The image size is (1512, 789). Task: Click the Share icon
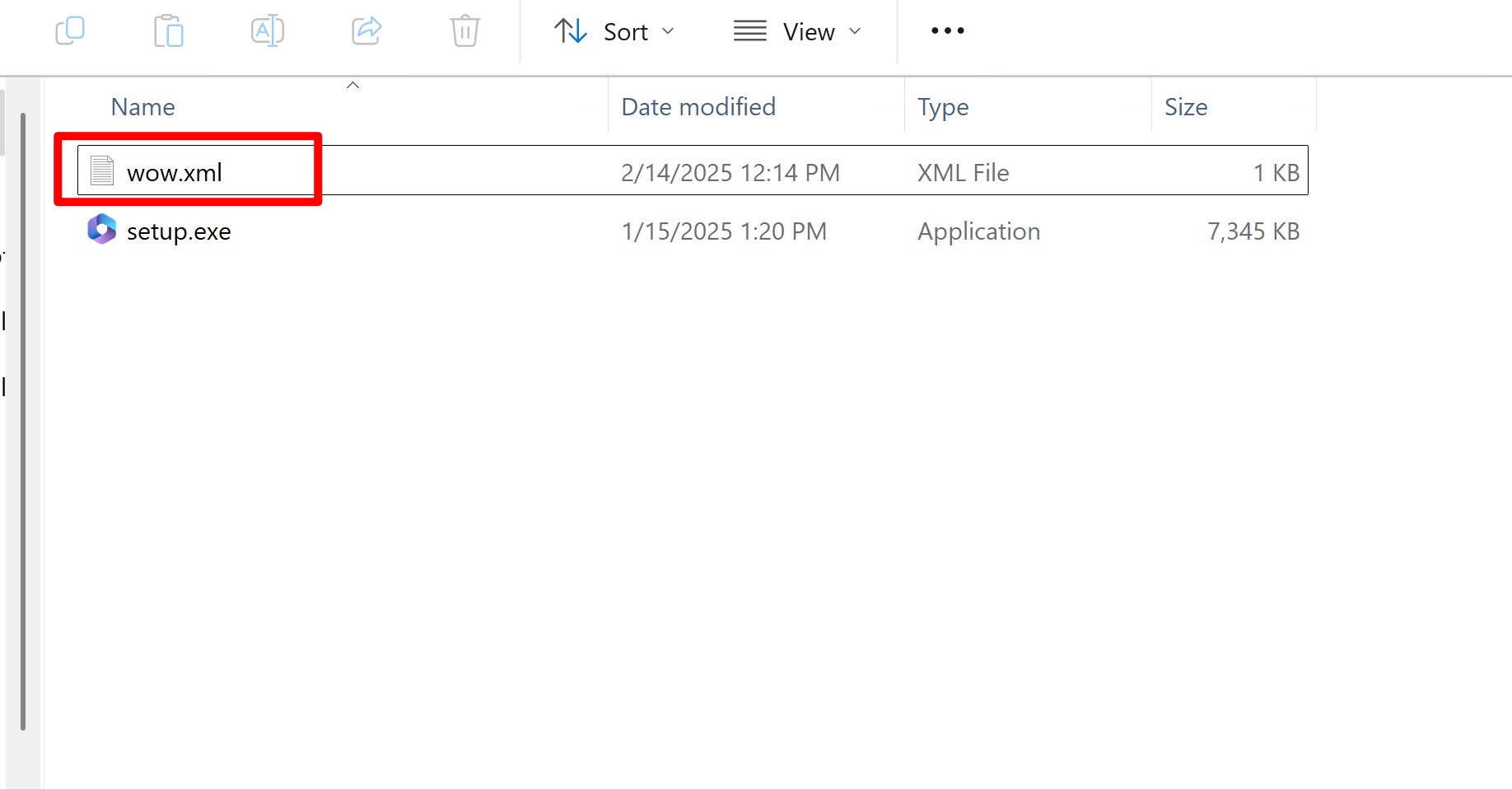(366, 31)
